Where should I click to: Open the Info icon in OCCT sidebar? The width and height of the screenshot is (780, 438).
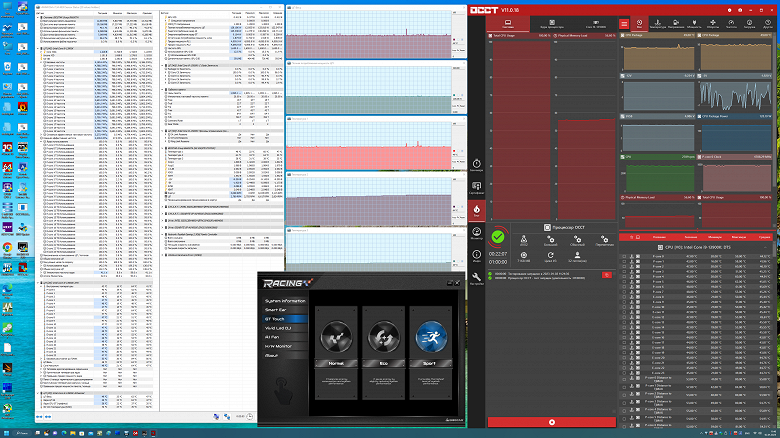(x=476, y=255)
